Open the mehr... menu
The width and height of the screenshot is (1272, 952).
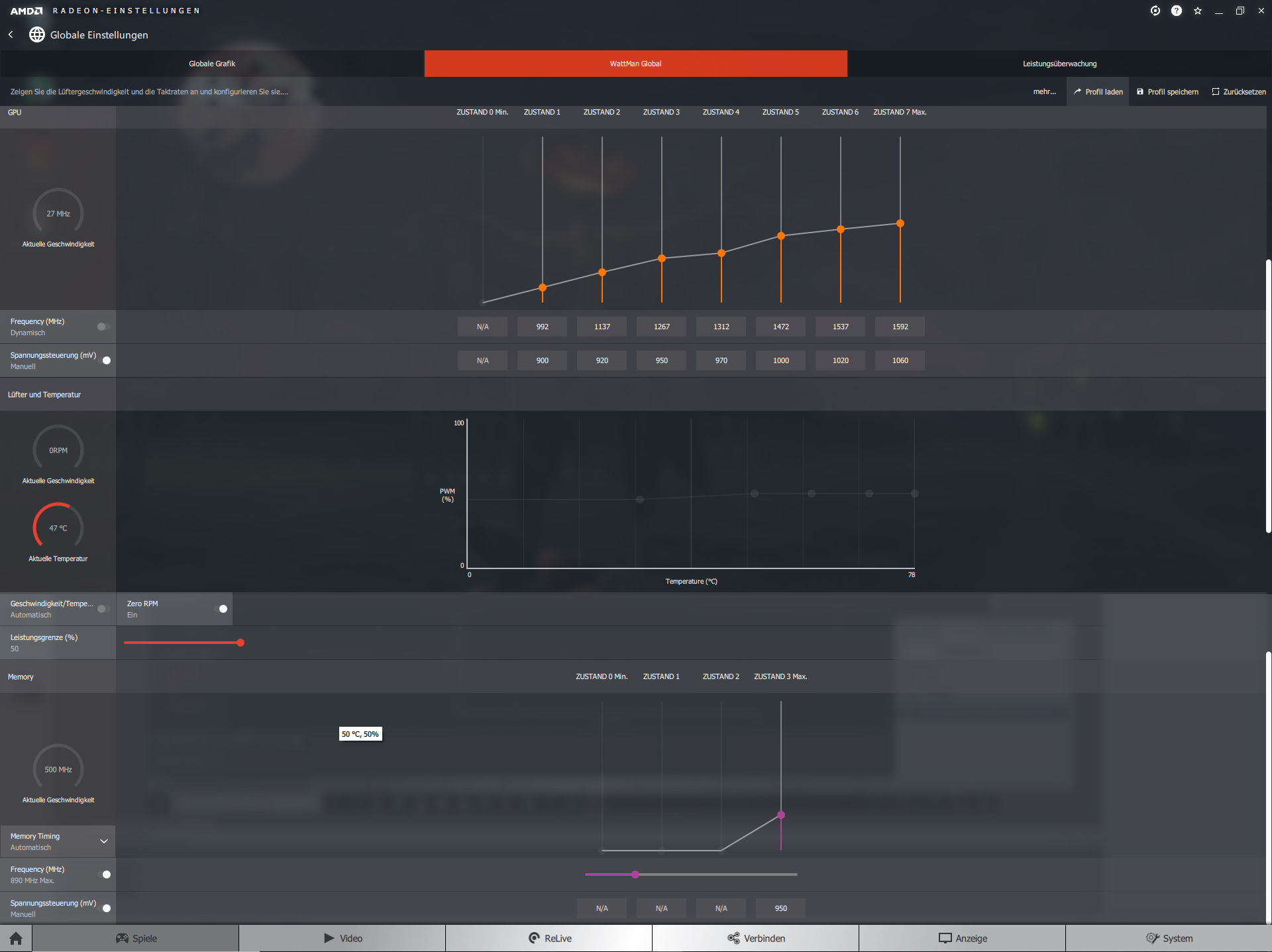1044,91
